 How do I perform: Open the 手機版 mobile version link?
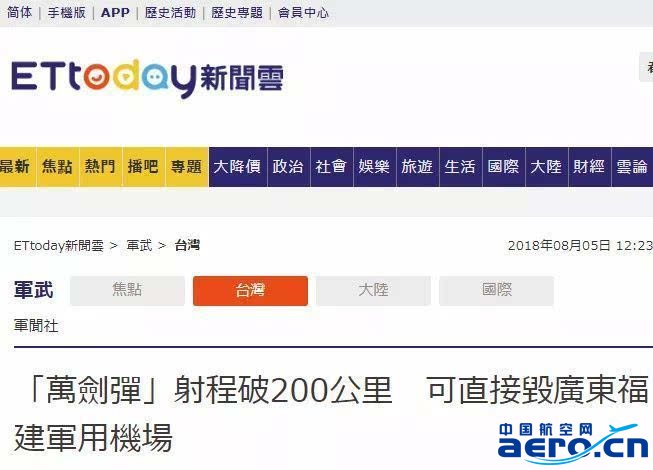pos(66,12)
